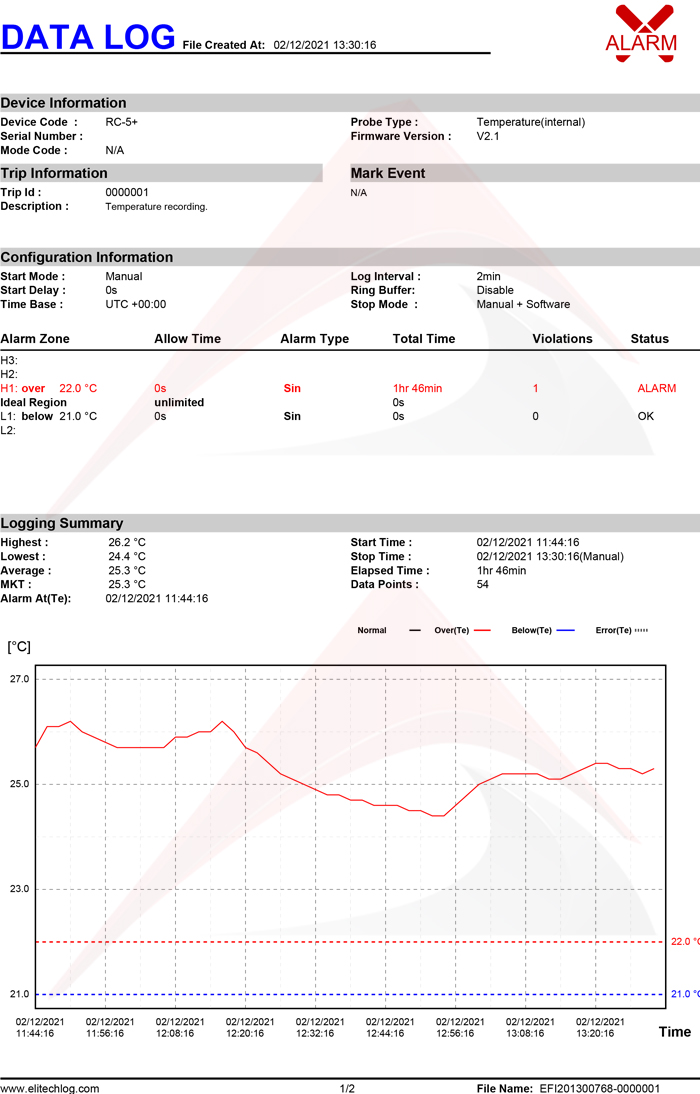Click the Error(Te) dotted legend marker
The image size is (700, 1094).
pos(641,630)
